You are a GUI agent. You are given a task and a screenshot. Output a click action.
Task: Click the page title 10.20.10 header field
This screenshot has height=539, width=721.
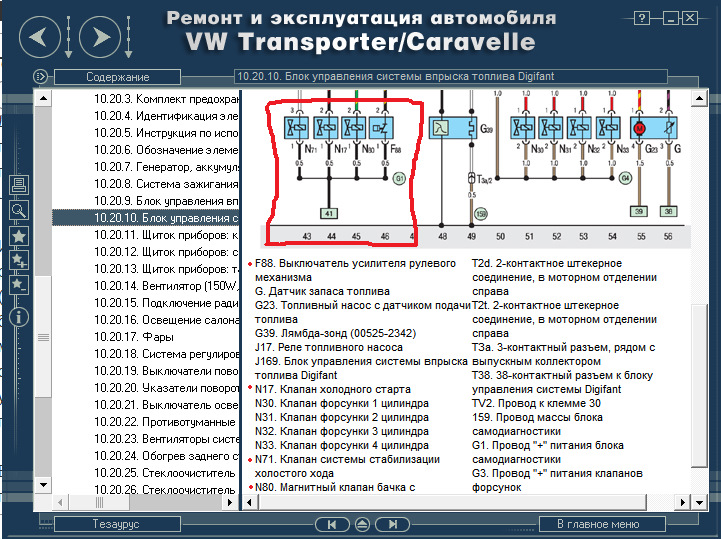pos(451,76)
